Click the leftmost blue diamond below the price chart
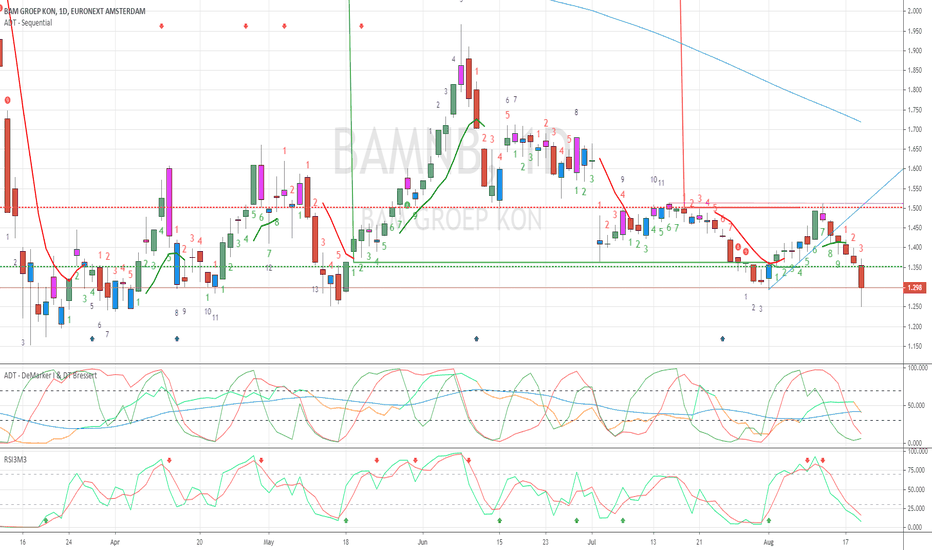The height and width of the screenshot is (550, 932). [92, 339]
